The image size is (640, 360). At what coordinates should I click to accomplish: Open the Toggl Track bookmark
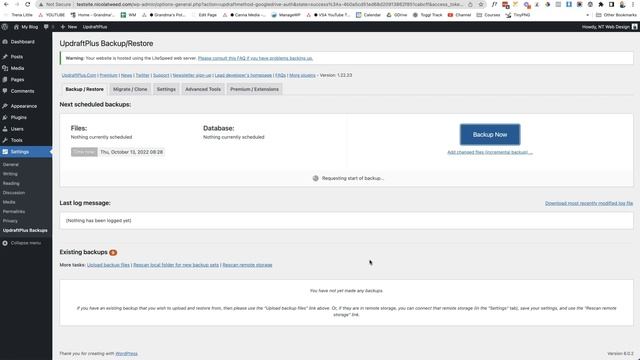(427, 15)
